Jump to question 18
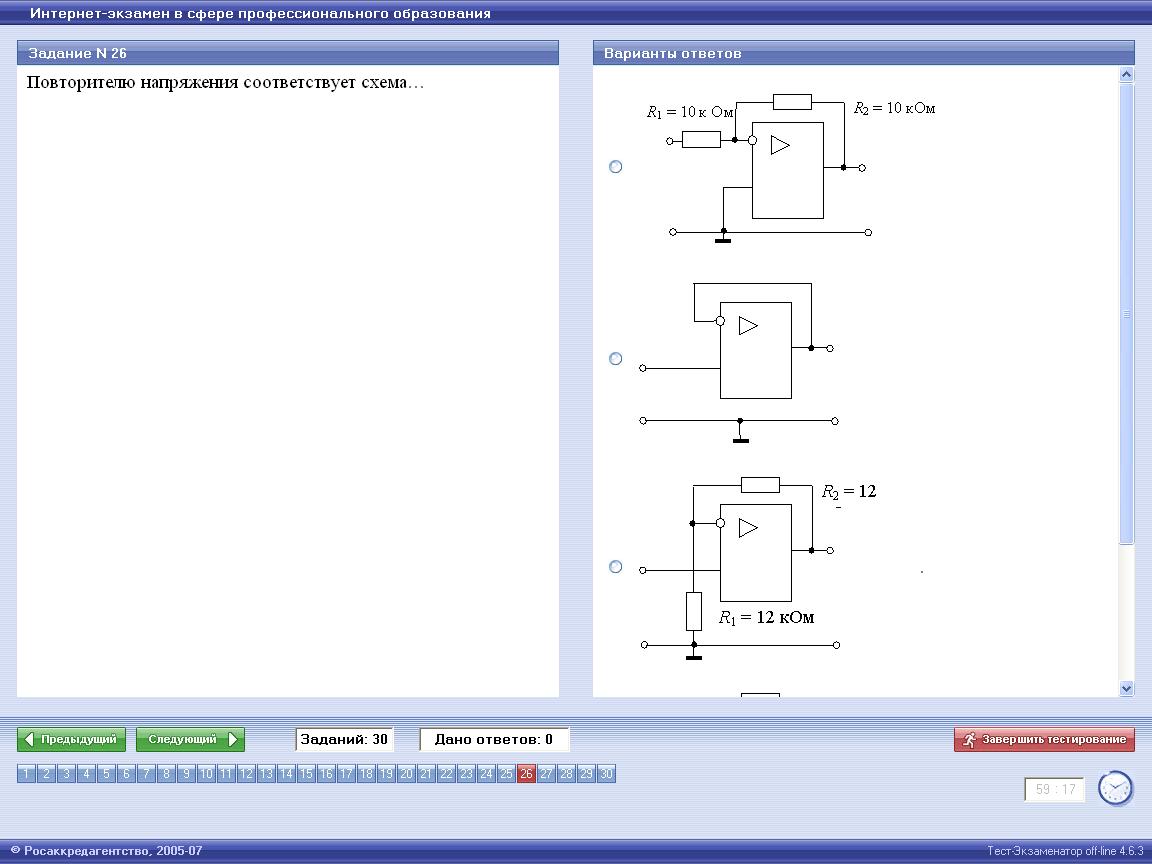The width and height of the screenshot is (1152, 864). coord(366,774)
